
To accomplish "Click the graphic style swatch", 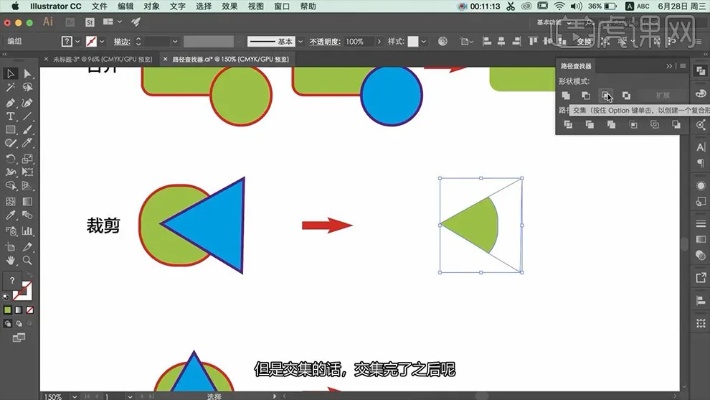I will click(413, 41).
